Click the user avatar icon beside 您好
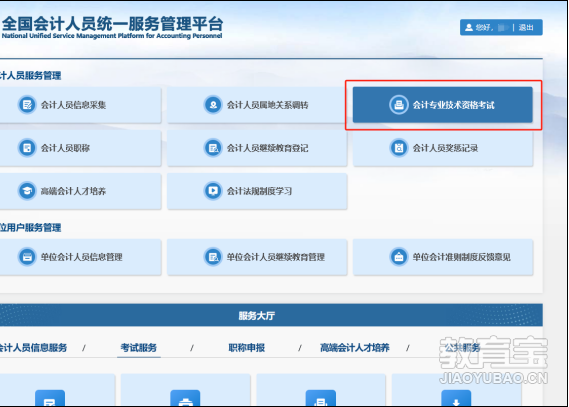The image size is (569, 407). [x=469, y=27]
